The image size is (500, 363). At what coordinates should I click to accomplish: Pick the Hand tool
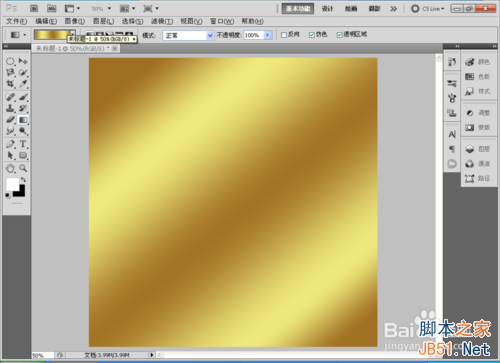10,168
